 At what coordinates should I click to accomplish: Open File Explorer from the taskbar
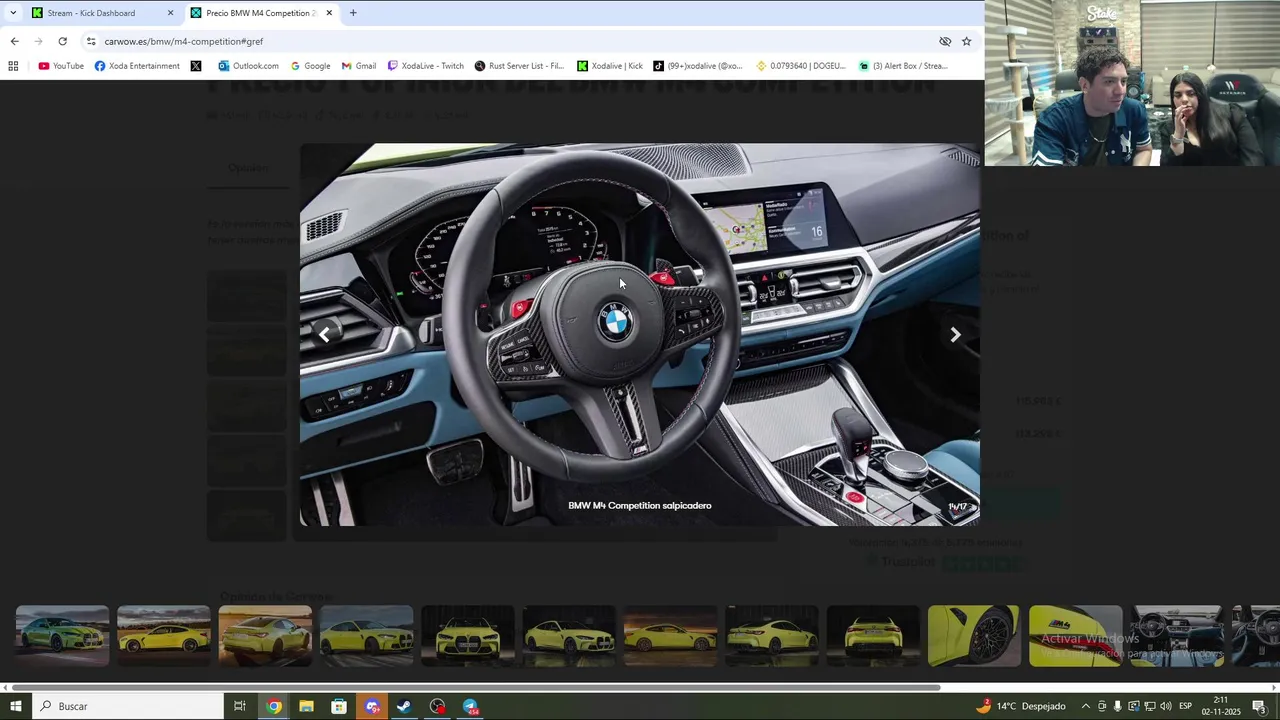click(x=306, y=706)
